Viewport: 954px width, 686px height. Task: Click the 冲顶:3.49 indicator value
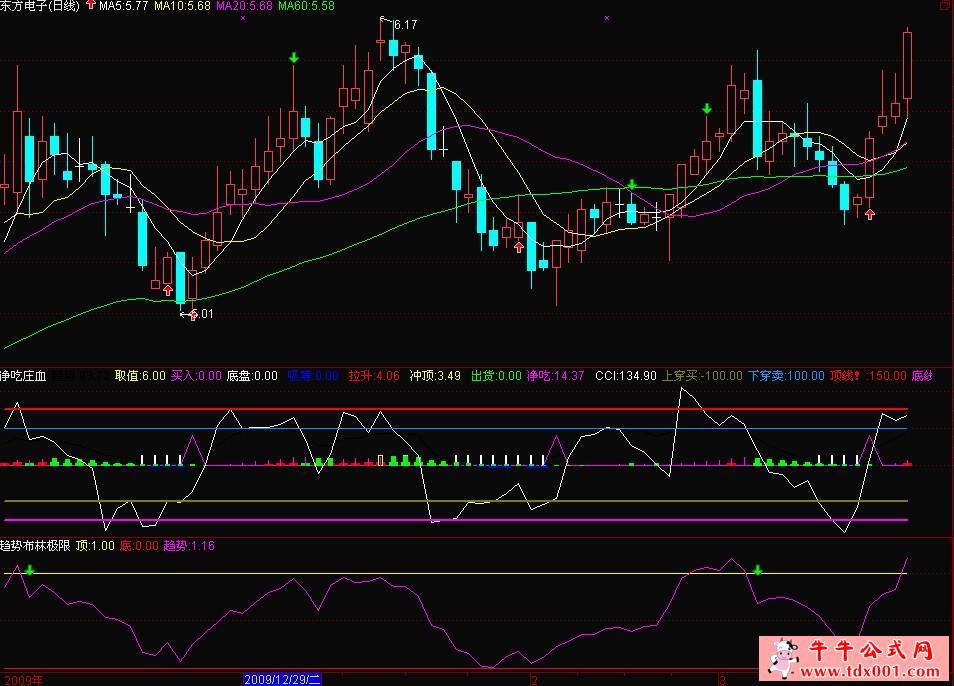[435, 376]
